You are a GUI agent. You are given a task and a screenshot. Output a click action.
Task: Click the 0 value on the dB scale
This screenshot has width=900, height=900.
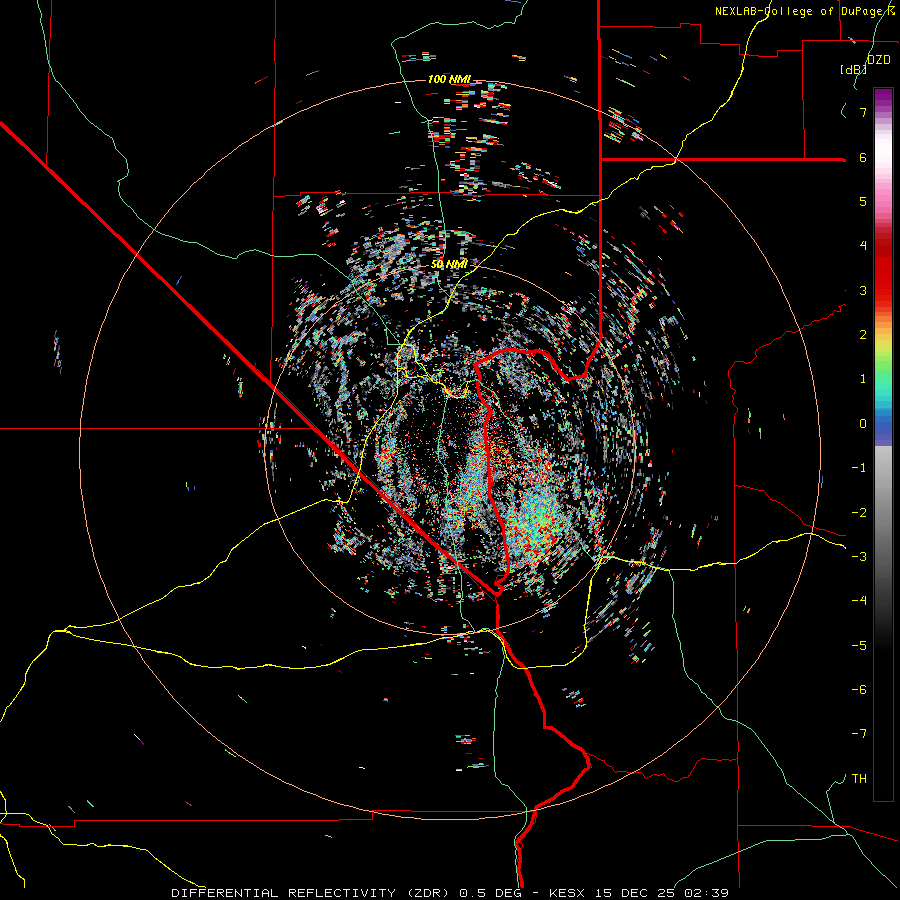coord(863,424)
